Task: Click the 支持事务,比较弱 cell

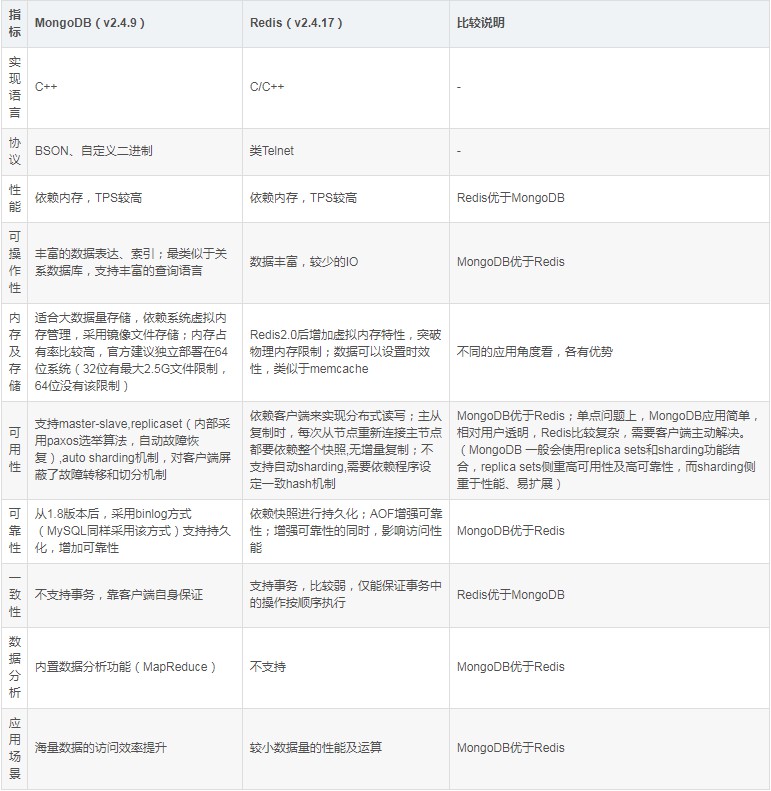Action: [x=346, y=594]
